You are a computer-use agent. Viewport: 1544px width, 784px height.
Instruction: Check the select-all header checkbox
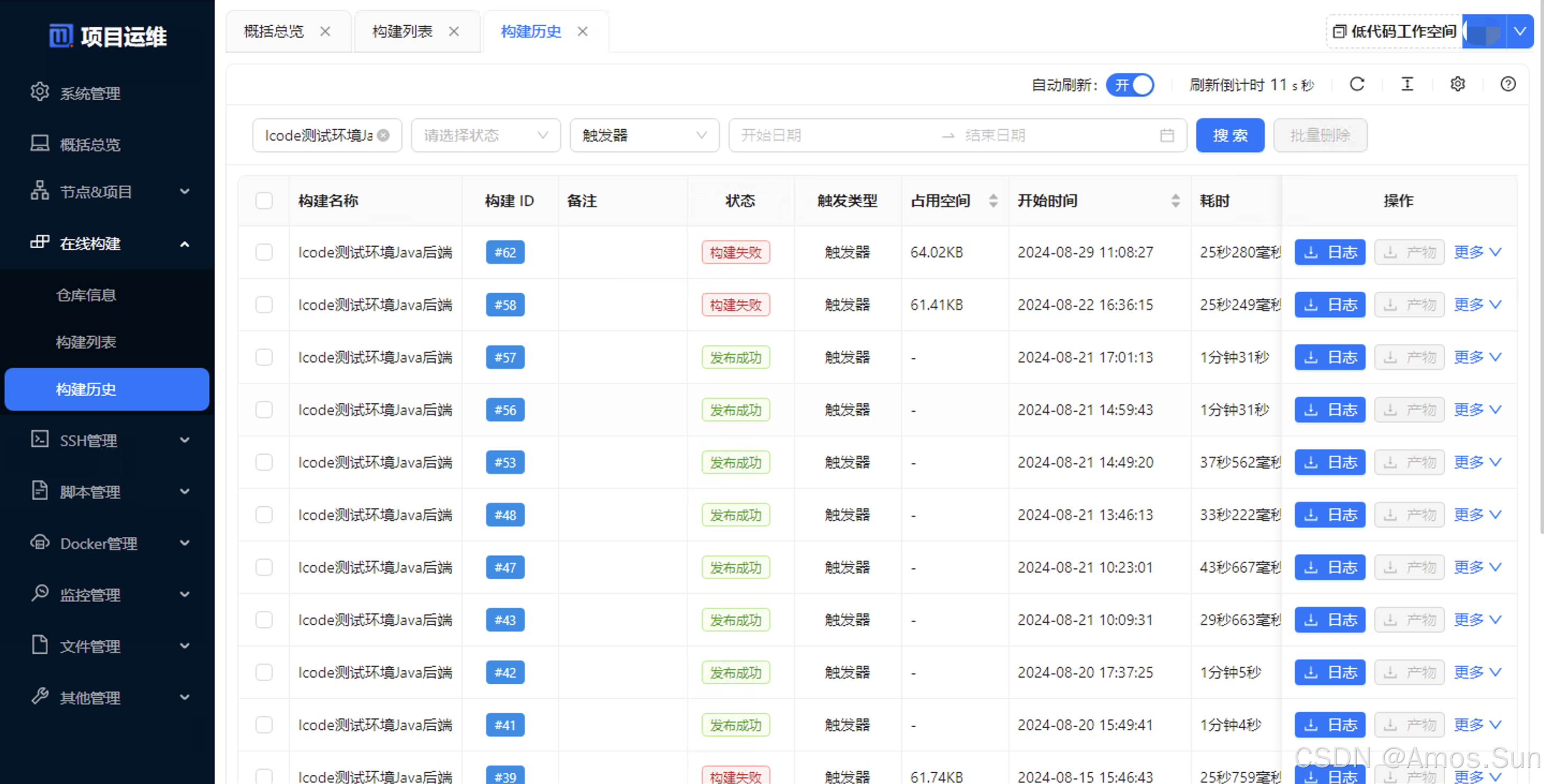[264, 201]
